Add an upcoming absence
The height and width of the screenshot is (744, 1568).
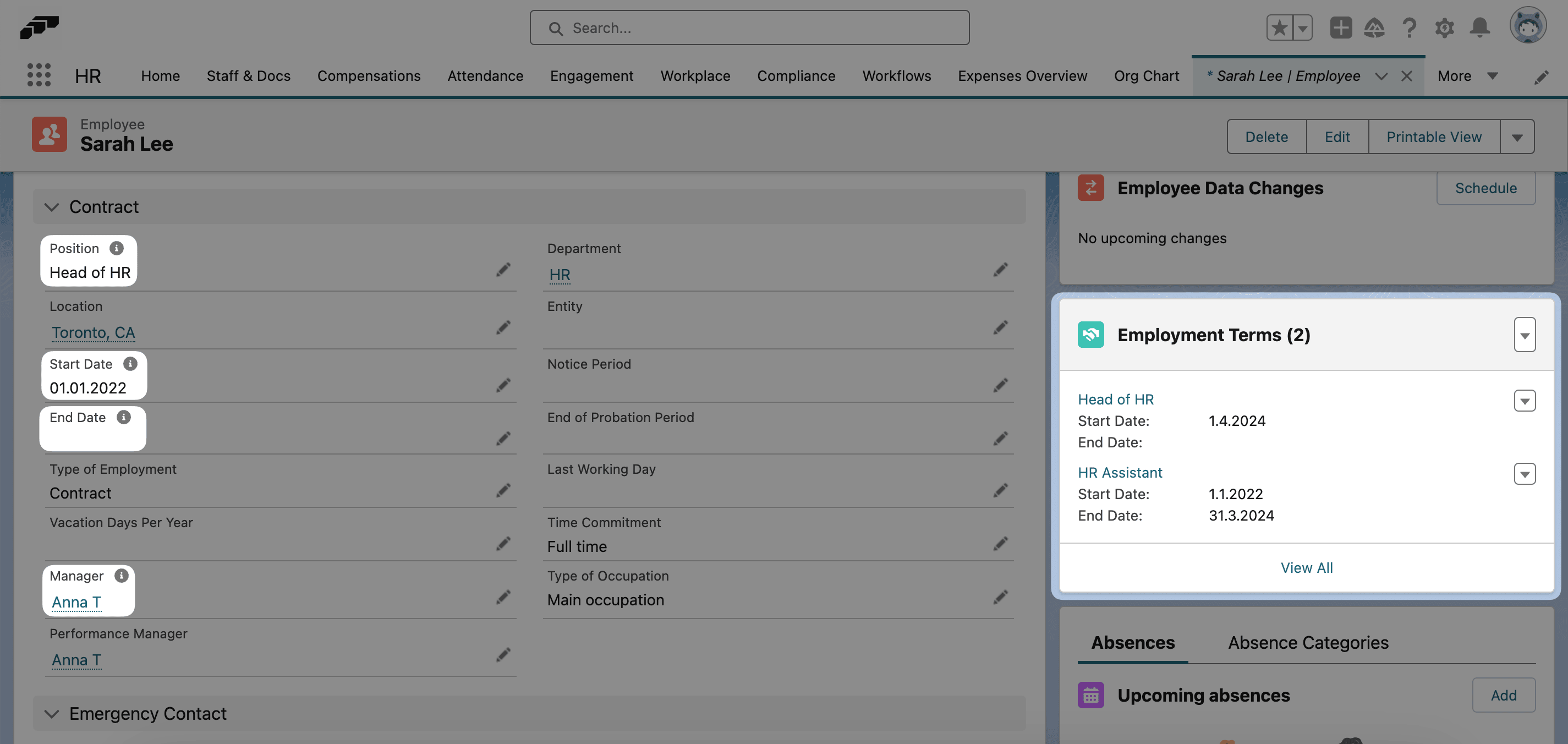[x=1504, y=695]
